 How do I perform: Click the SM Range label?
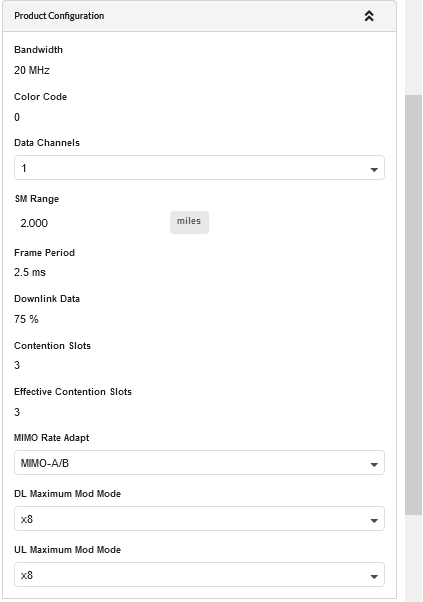coord(37,198)
